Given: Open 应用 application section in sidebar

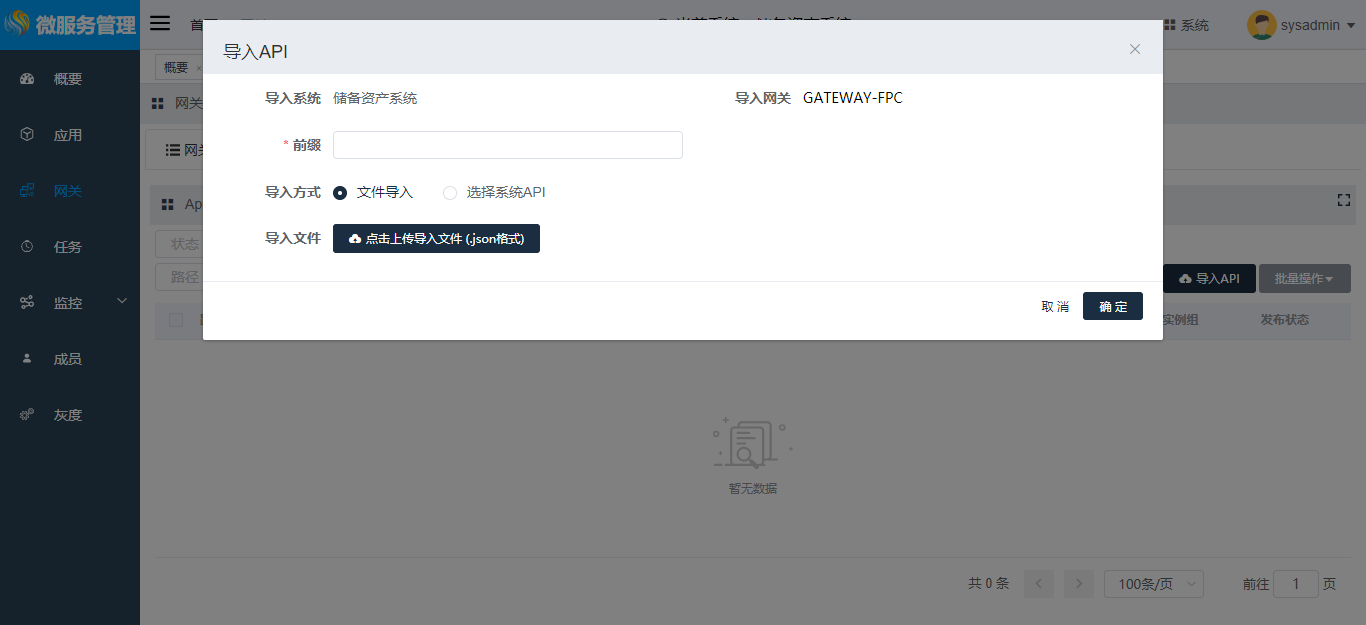Looking at the screenshot, I should [67, 135].
